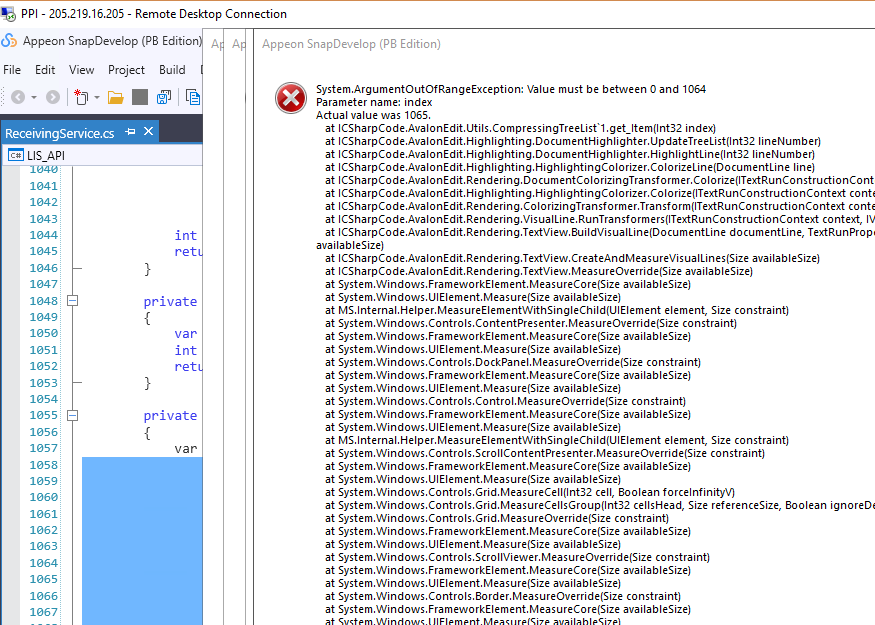Open the View menu
875x625 pixels.
(82, 70)
